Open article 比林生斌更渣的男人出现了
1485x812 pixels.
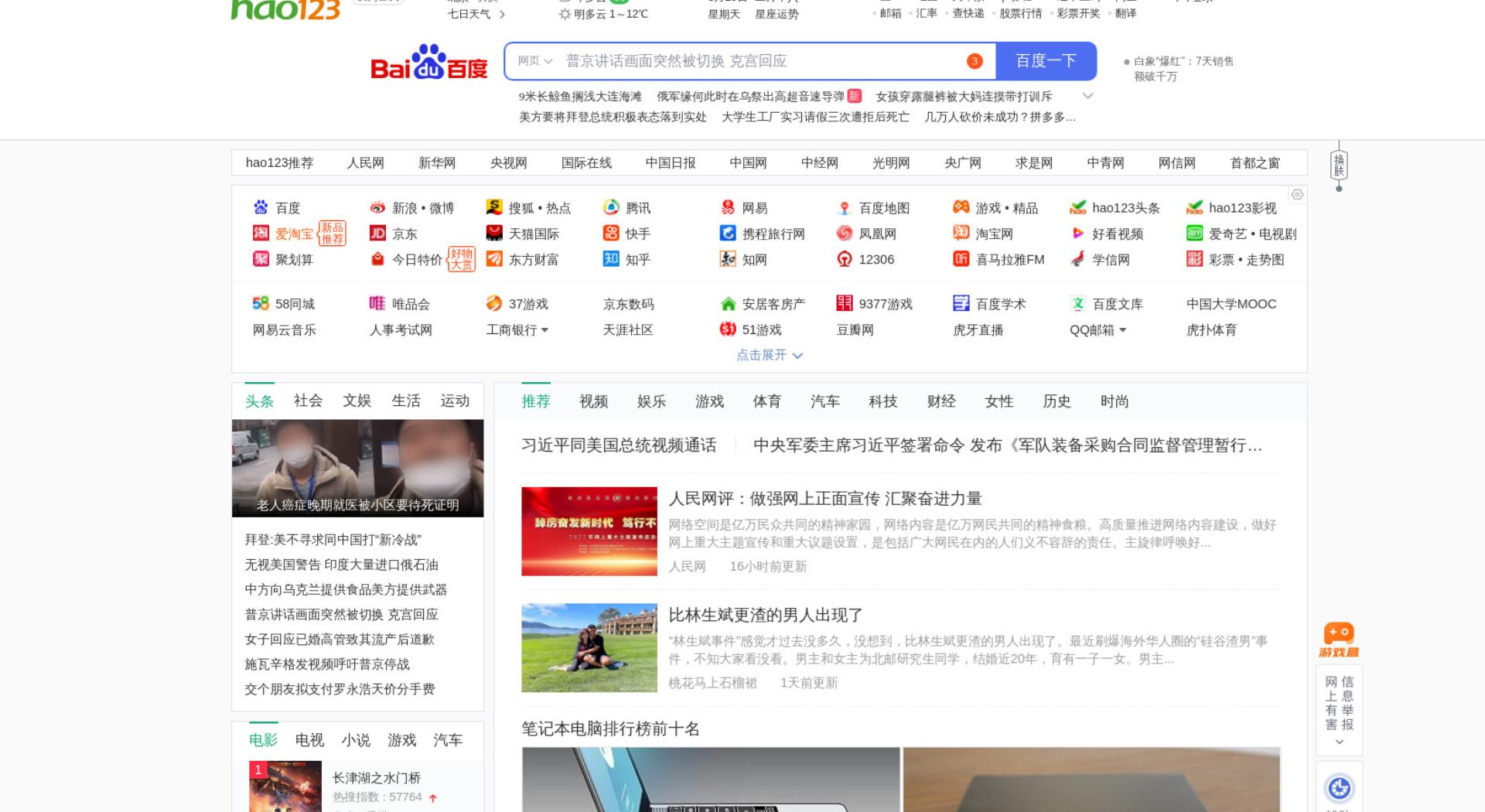click(766, 615)
